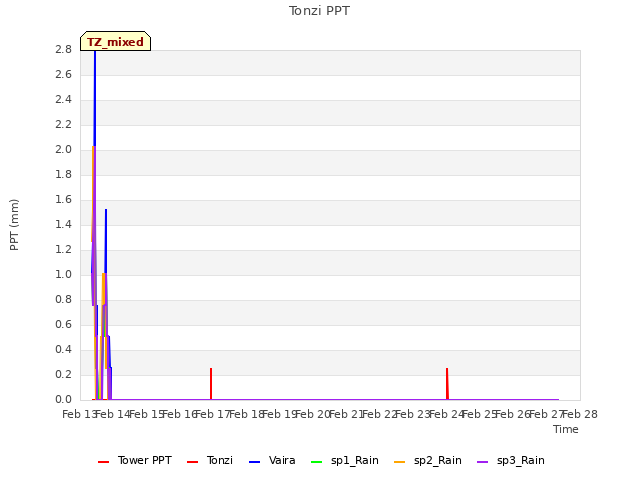Click the red Tower PPT legend swatch

click(x=103, y=462)
